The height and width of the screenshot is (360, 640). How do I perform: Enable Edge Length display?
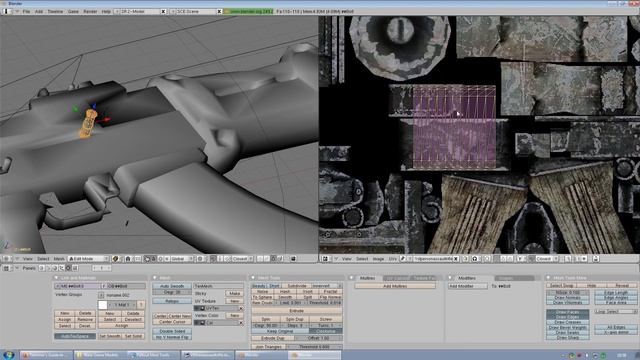point(616,293)
